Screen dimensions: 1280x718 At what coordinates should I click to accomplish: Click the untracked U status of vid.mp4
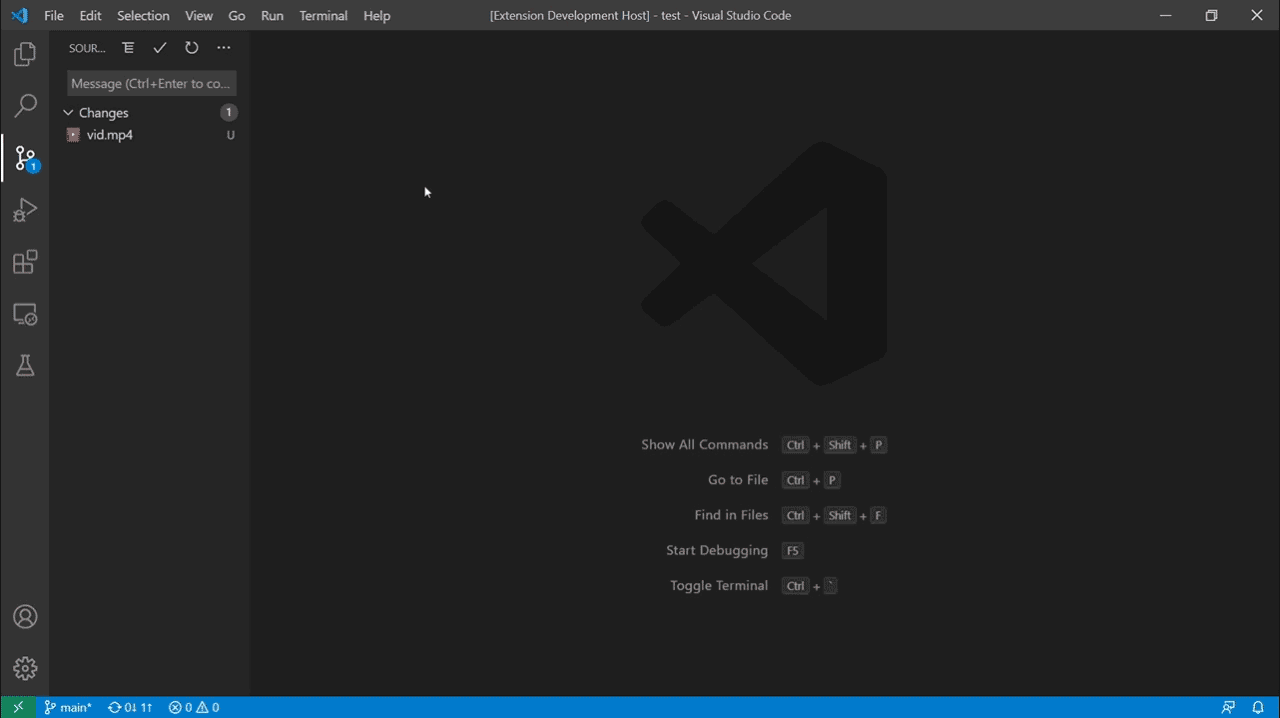(231, 135)
